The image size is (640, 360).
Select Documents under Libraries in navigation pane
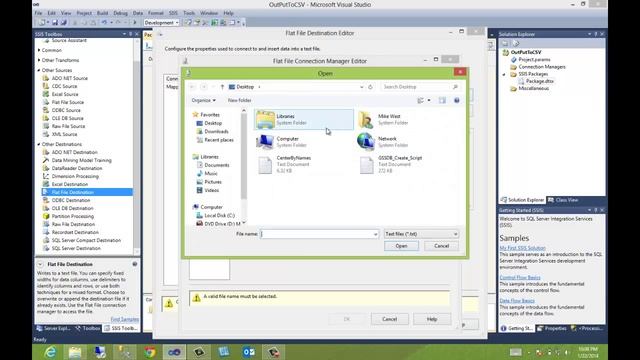[217, 165]
